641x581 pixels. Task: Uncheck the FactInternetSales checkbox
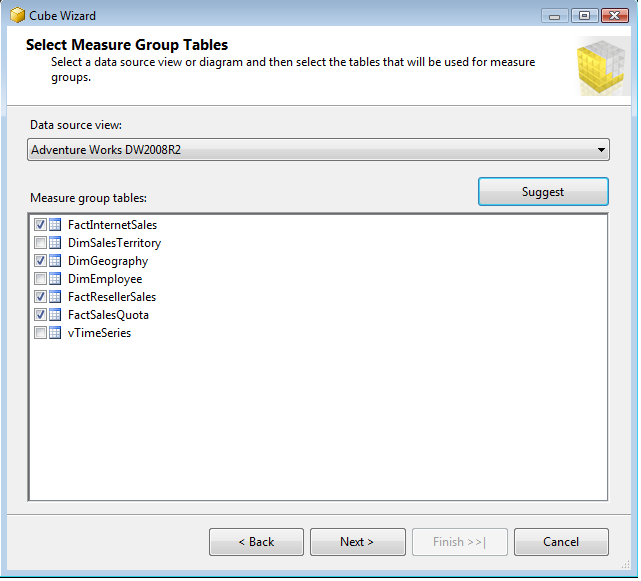click(40, 224)
